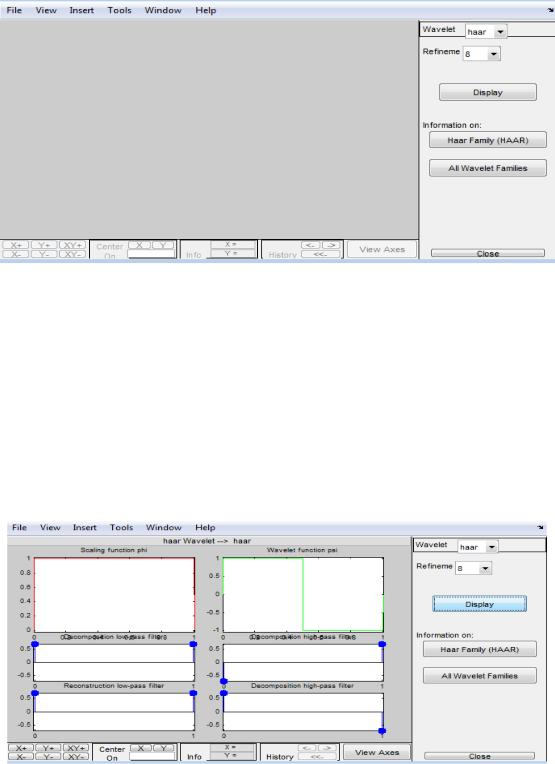555x764 pixels.
Task: Toggle XY+ zoom button in lower window
Action: coord(76,748)
